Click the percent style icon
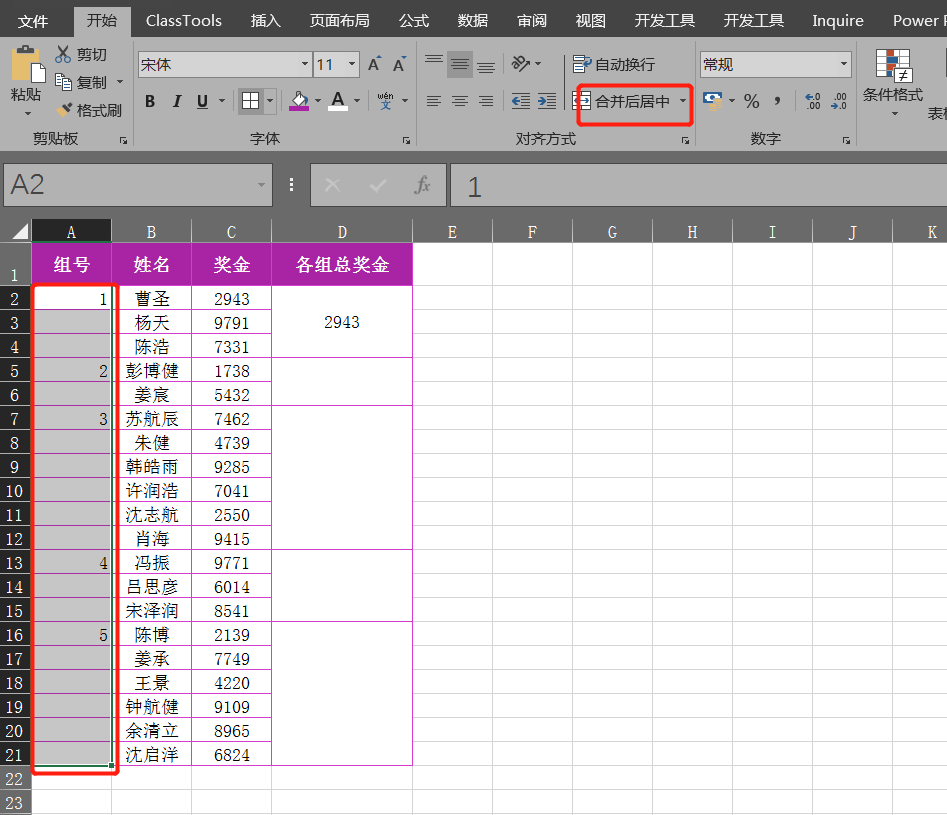Screen dimensions: 947x815 [x=751, y=101]
